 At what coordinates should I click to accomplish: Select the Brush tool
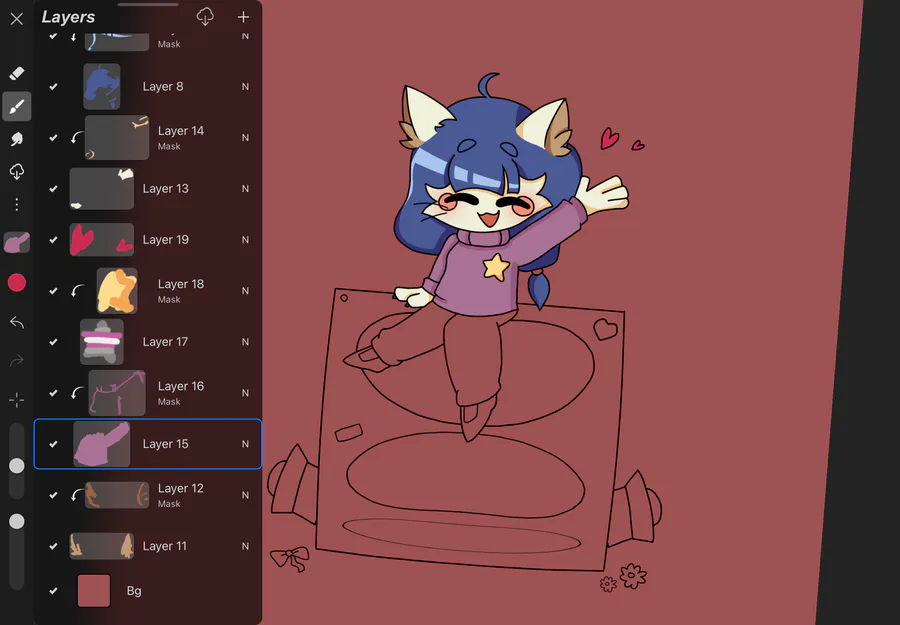pos(17,106)
